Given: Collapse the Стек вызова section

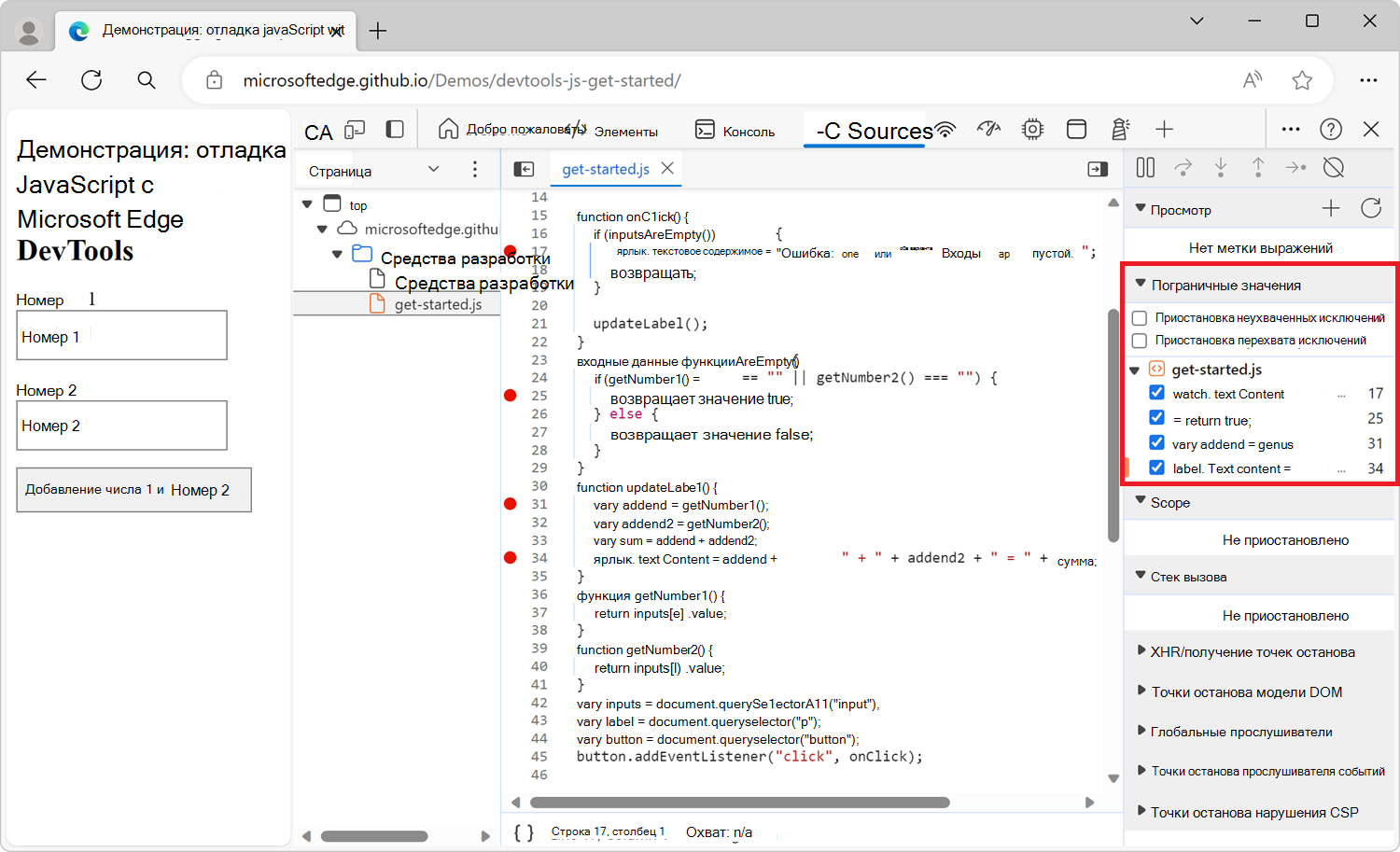Looking at the screenshot, I should click(x=1141, y=575).
